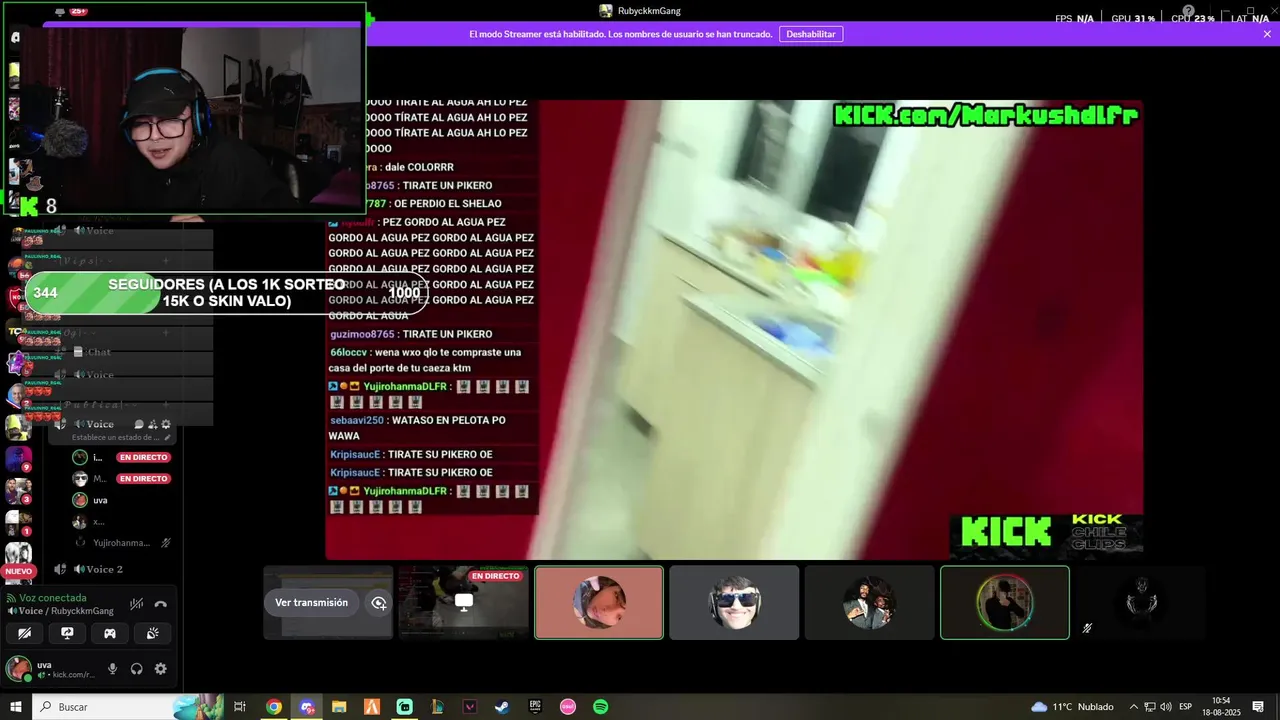Open Voice channel settings gear
The height and width of the screenshot is (720, 1280).
pyautogui.click(x=166, y=424)
